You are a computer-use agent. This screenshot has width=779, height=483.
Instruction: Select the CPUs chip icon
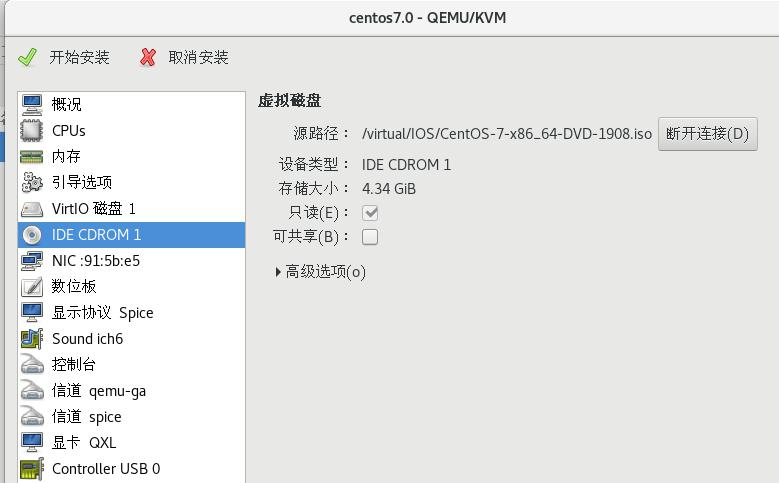click(32, 130)
